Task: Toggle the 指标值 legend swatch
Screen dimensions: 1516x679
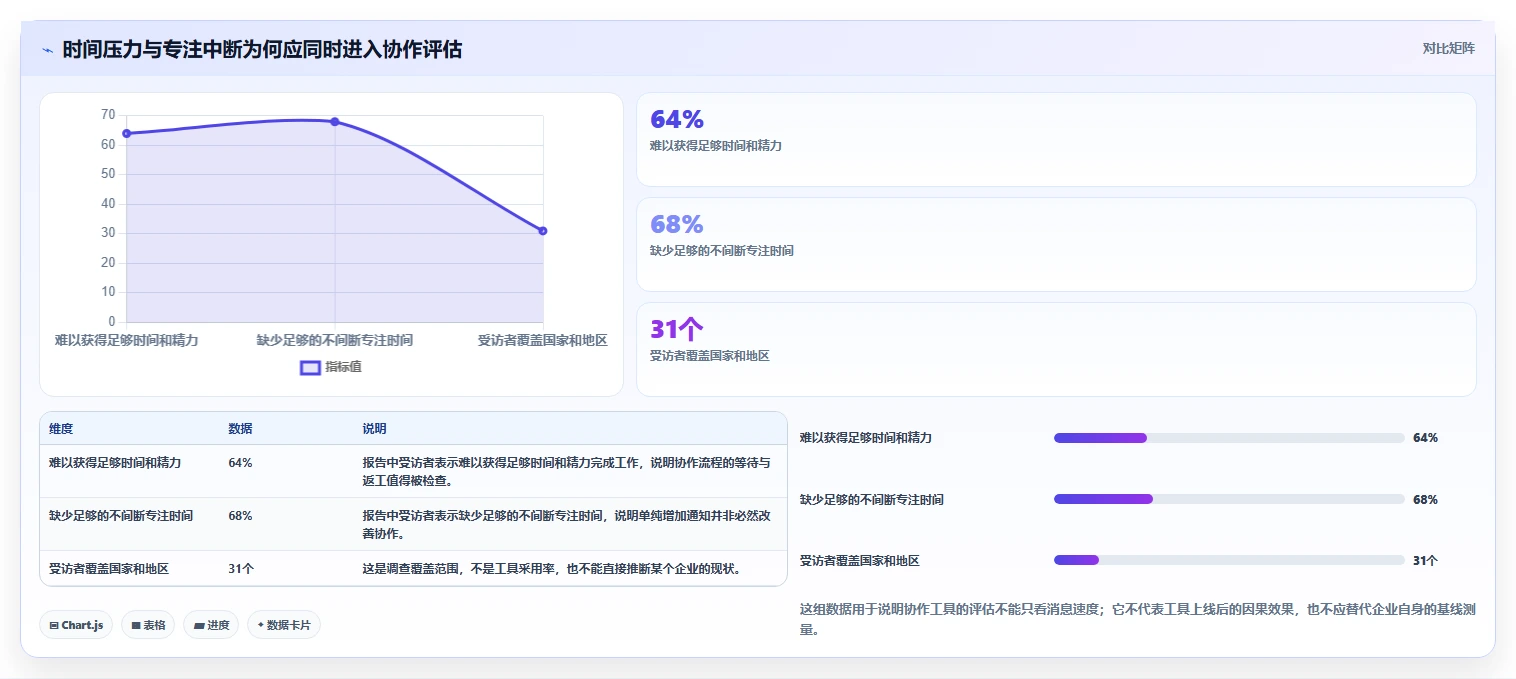Action: point(310,367)
